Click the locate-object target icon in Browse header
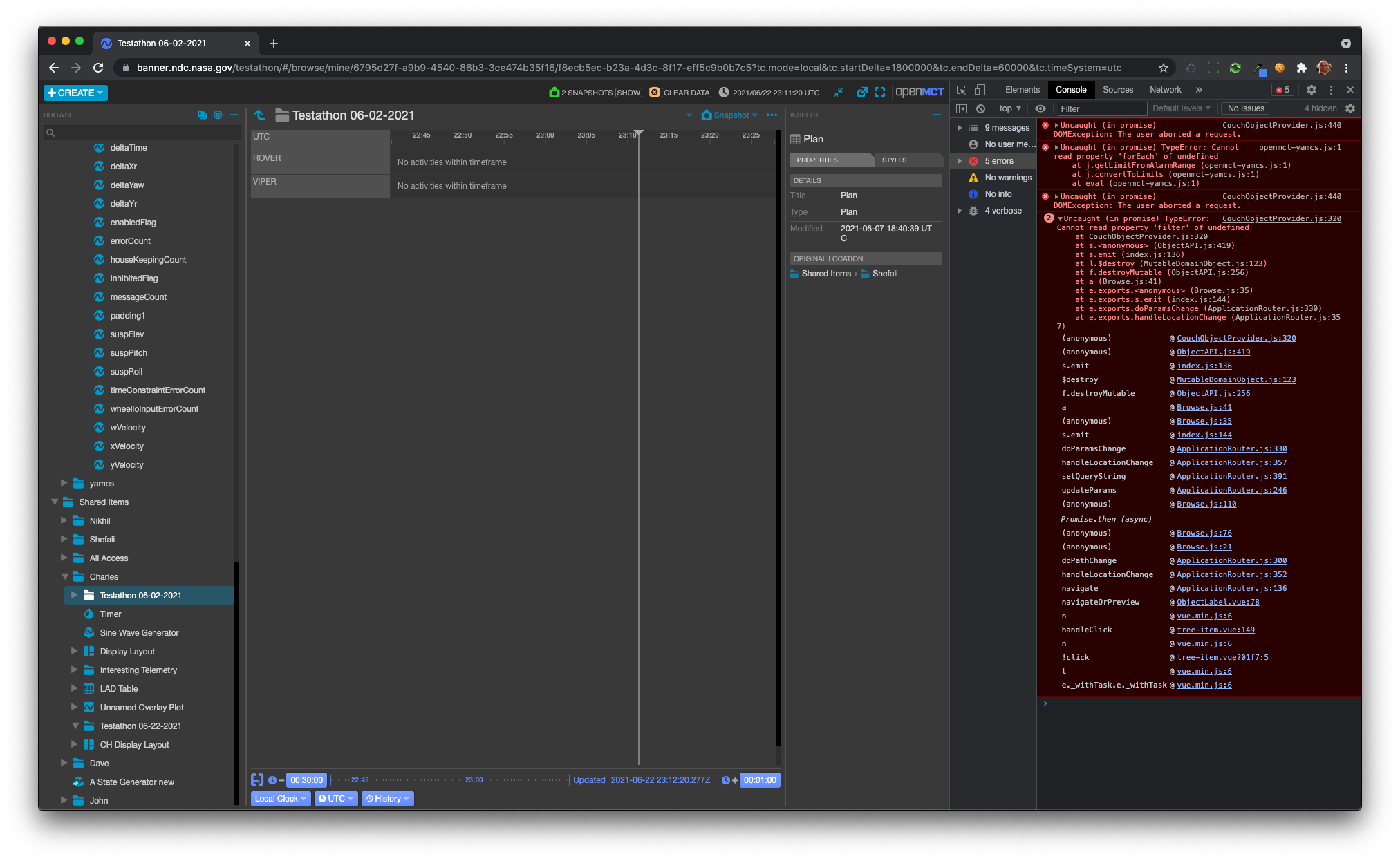 coord(218,115)
